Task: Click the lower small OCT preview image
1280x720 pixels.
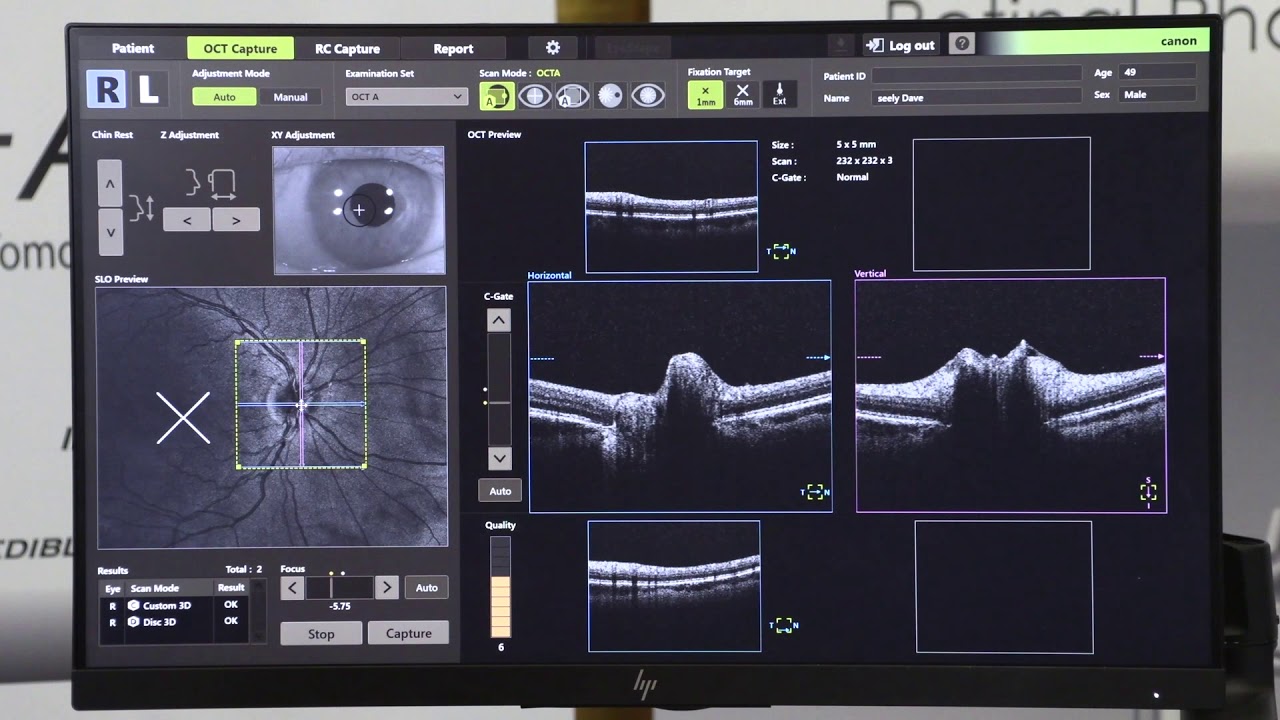Action: (674, 586)
